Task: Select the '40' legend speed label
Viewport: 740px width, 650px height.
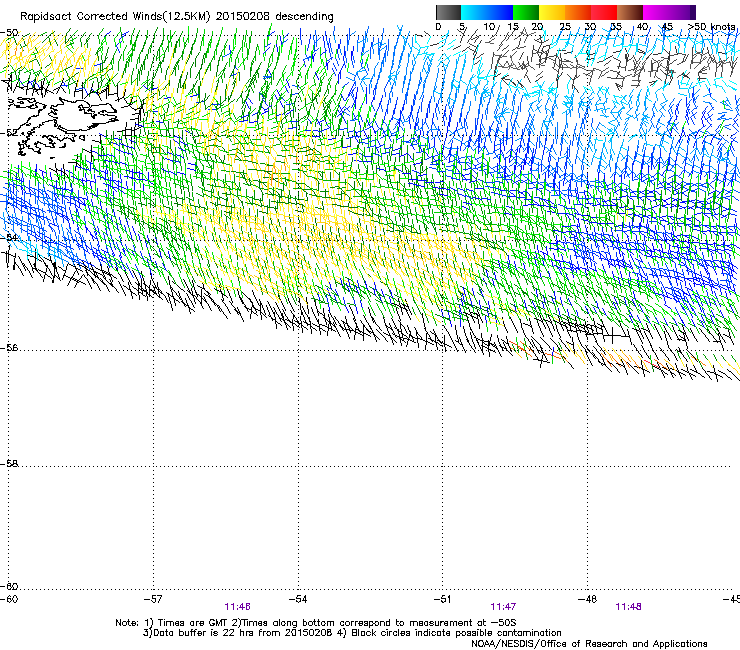Action: [x=642, y=26]
